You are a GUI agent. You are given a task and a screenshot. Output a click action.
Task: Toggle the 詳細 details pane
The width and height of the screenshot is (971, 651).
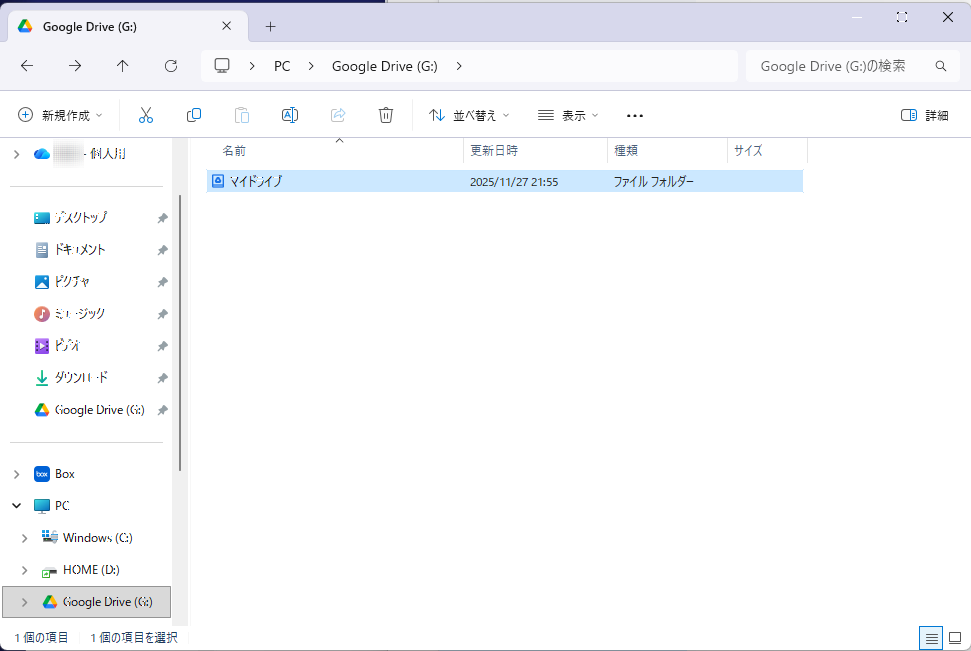[x=924, y=115]
